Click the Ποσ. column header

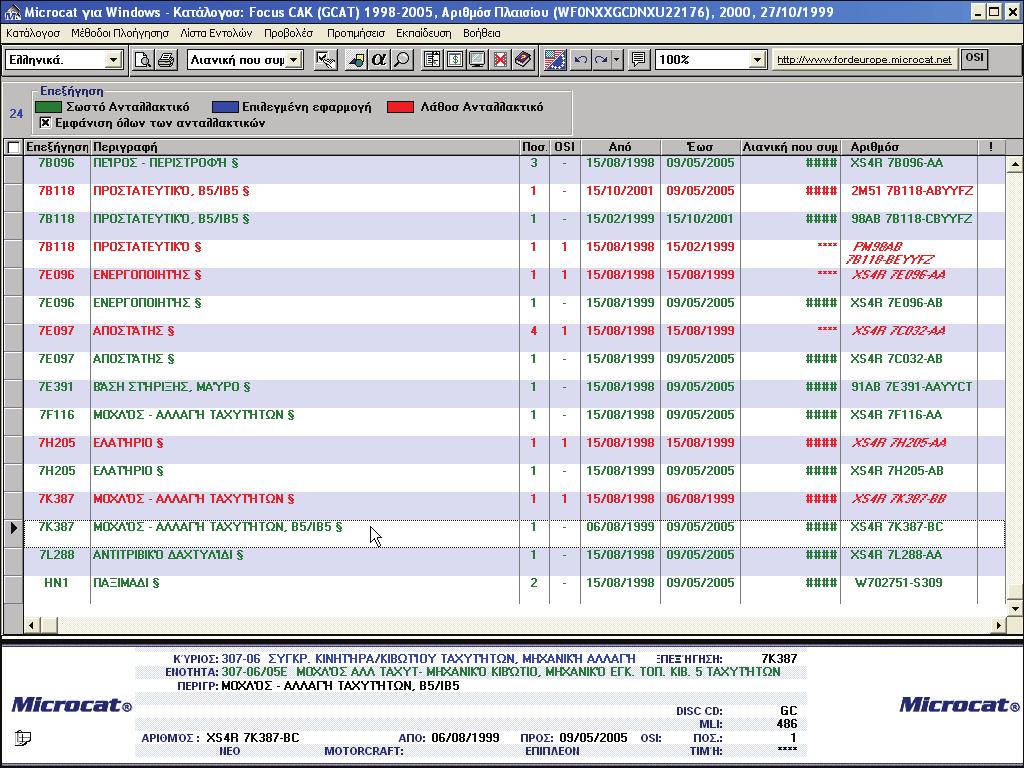(534, 147)
